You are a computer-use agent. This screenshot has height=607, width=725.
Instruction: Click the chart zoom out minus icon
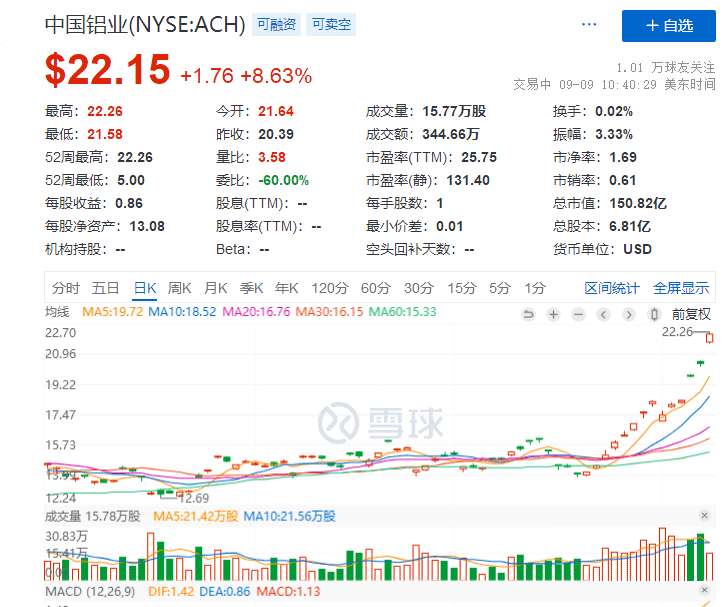pyautogui.click(x=578, y=315)
